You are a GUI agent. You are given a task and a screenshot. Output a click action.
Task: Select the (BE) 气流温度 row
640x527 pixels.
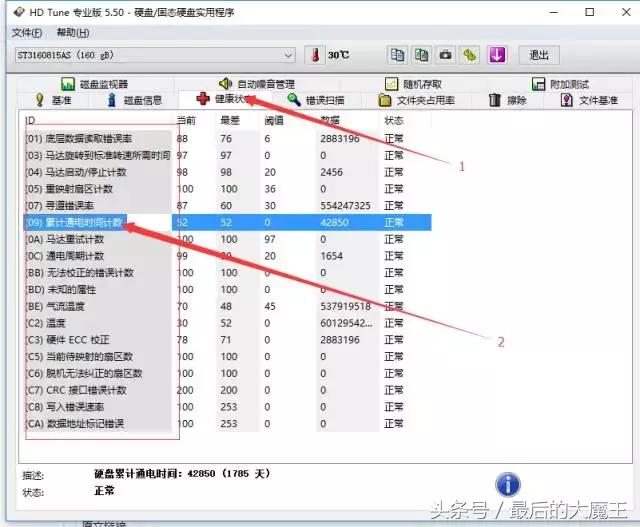pyautogui.click(x=227, y=306)
